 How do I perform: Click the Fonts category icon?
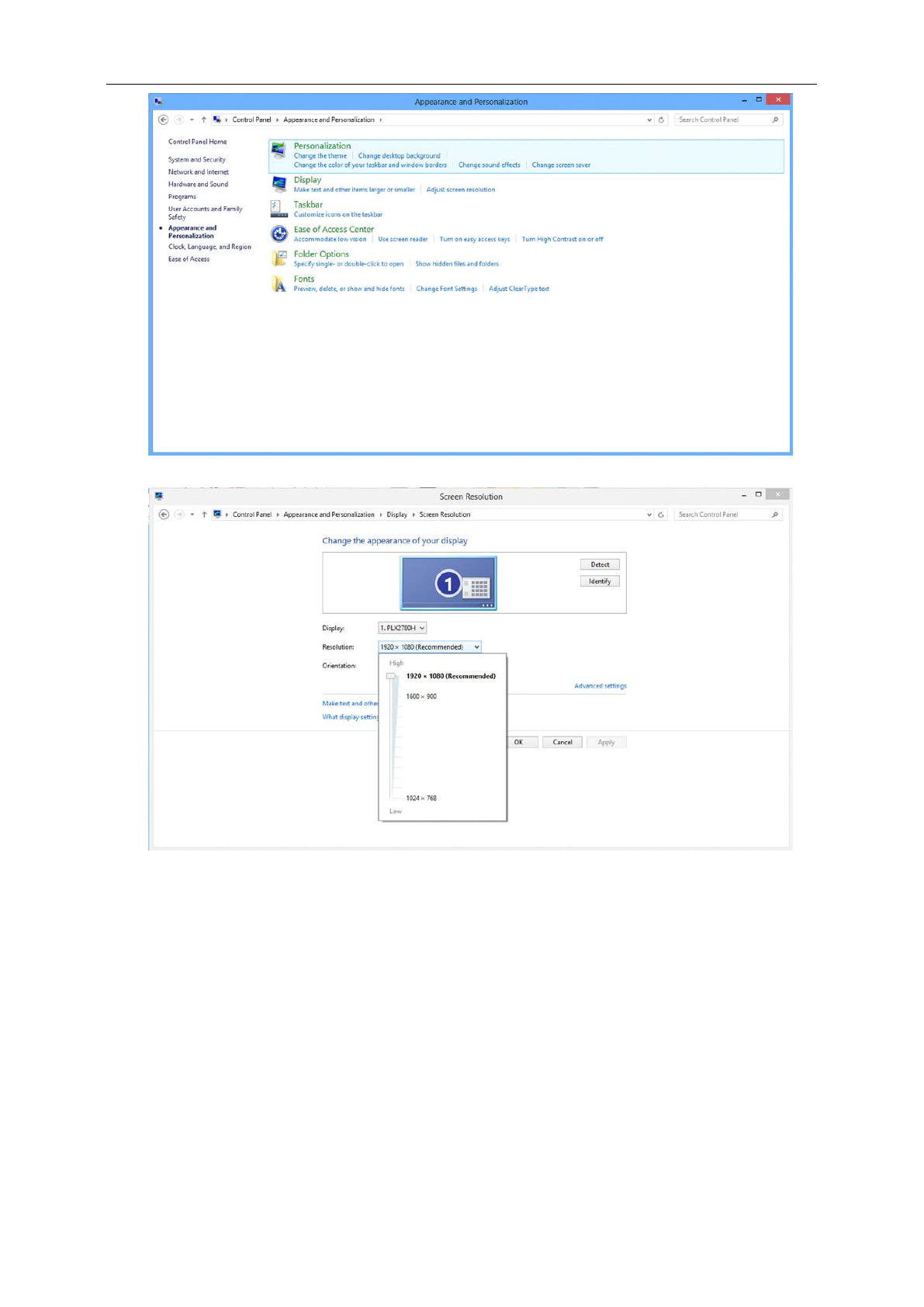point(279,284)
